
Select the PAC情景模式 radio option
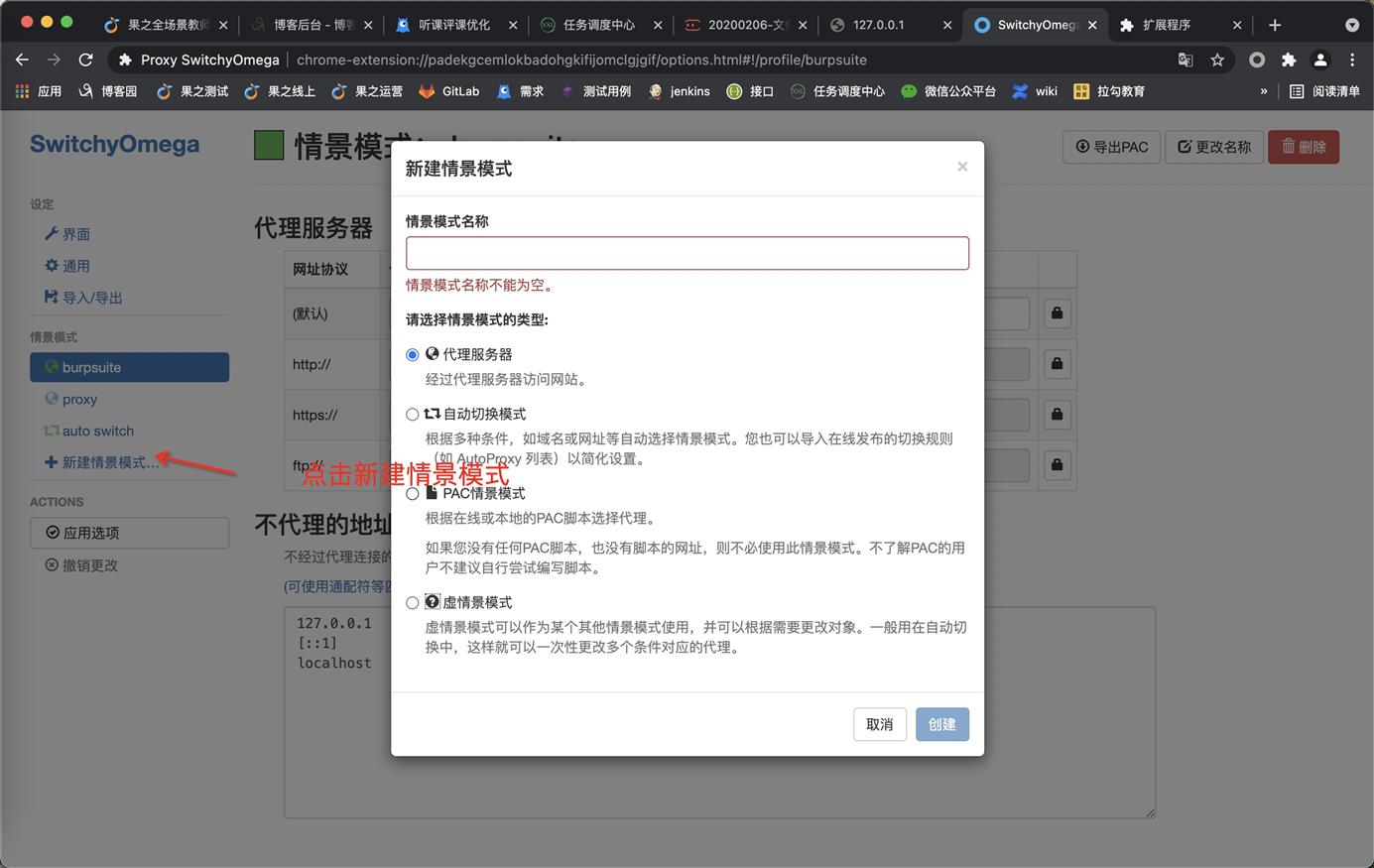(413, 494)
